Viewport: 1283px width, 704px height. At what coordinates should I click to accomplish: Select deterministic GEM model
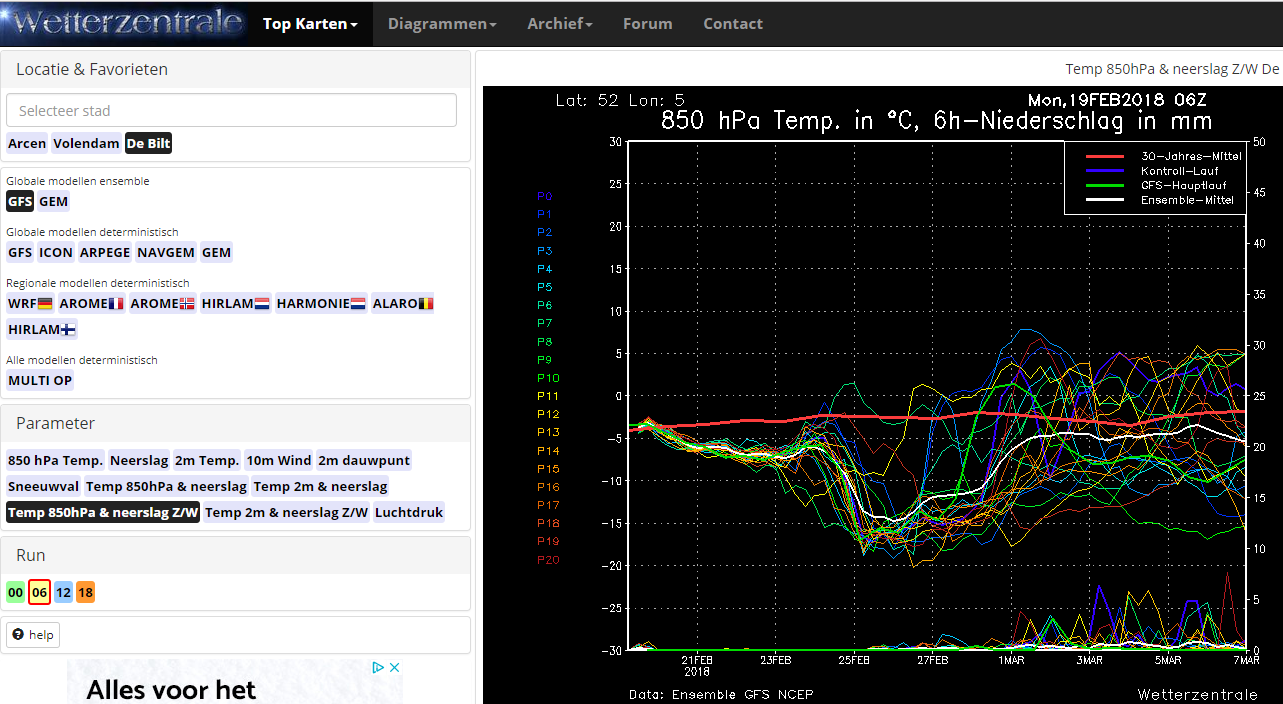[x=216, y=252]
